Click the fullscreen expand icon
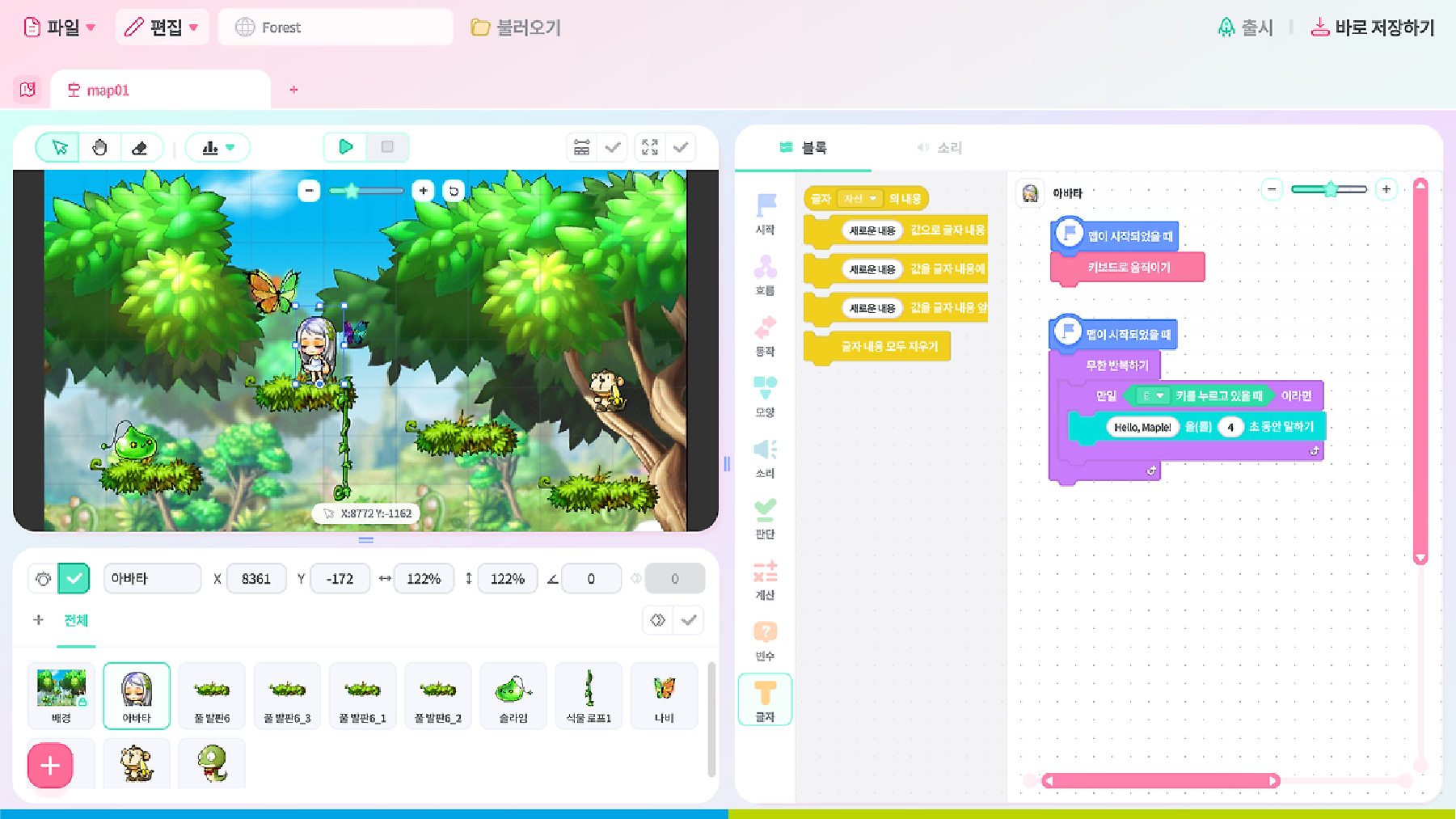Image resolution: width=1456 pixels, height=819 pixels. [650, 147]
